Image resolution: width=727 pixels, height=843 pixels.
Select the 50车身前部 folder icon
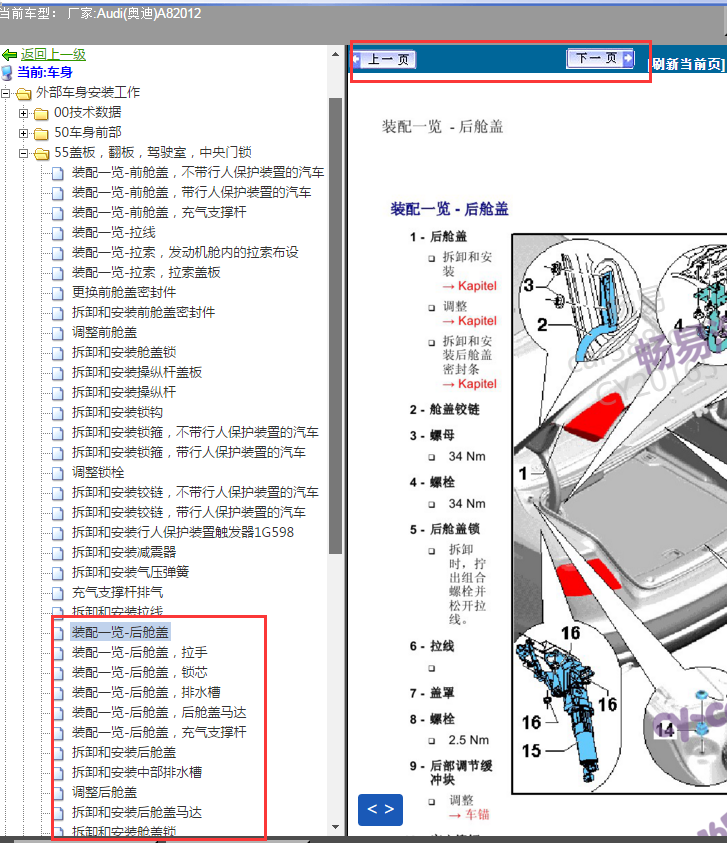(x=41, y=133)
